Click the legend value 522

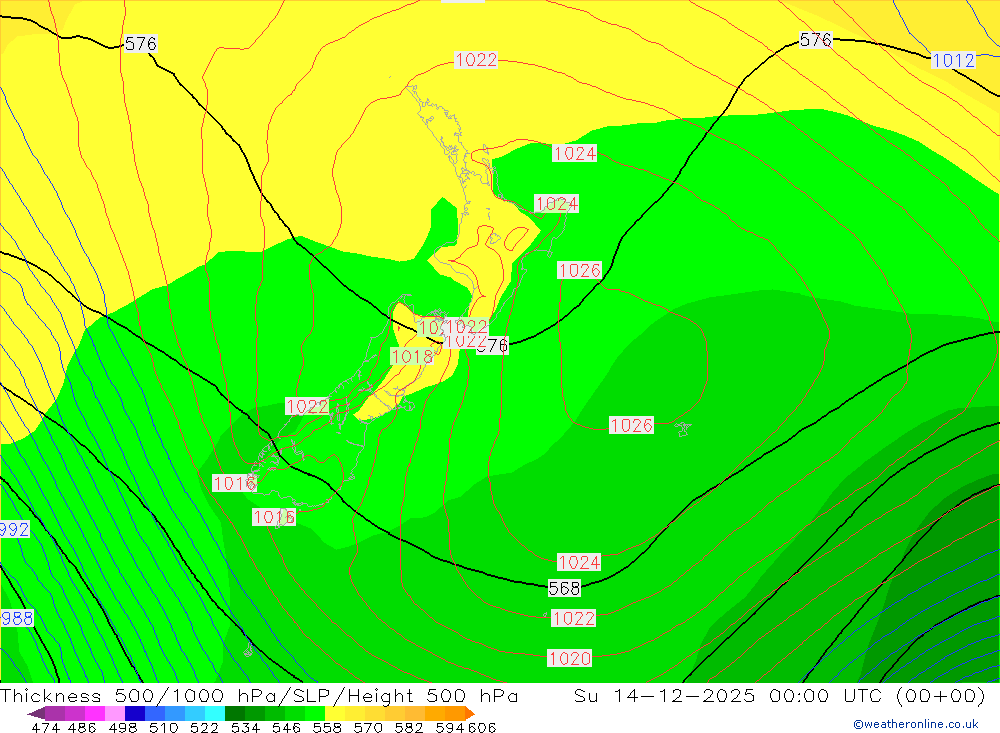click(205, 727)
